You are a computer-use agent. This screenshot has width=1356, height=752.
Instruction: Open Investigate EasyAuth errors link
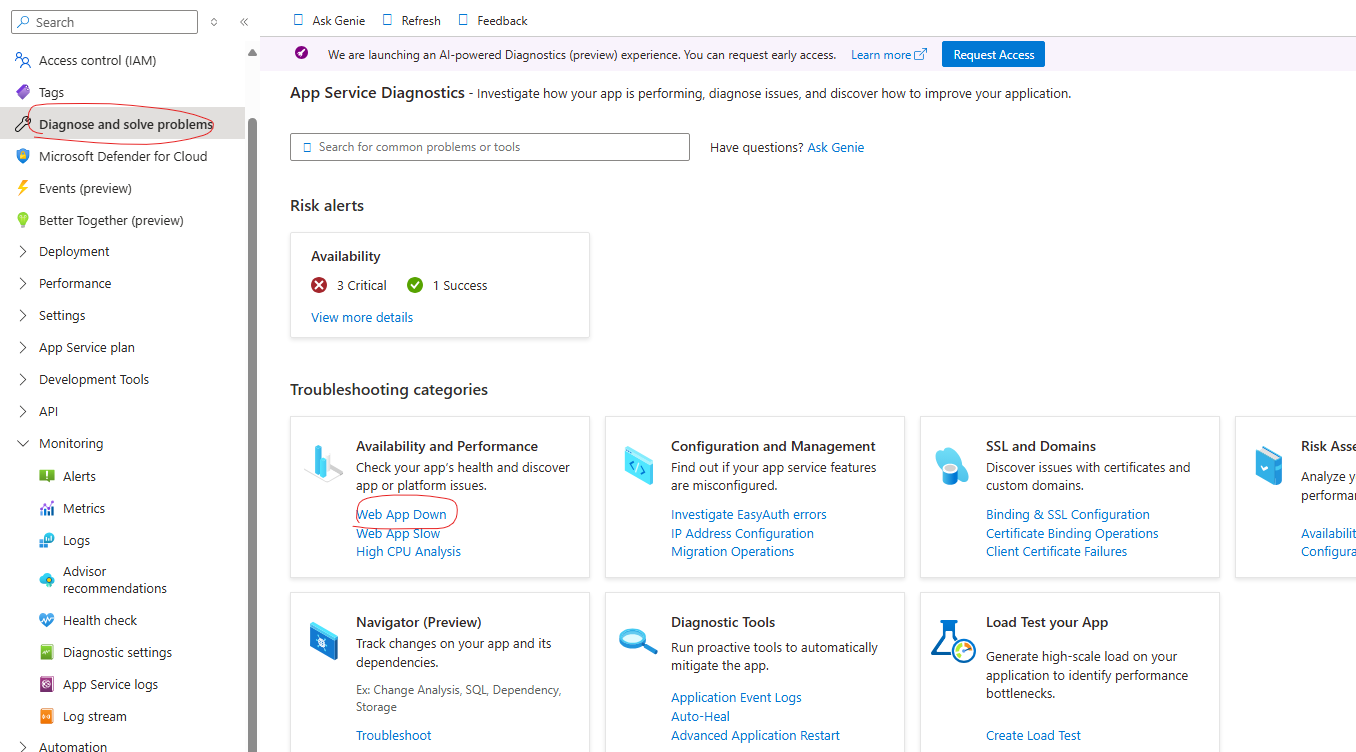tap(749, 514)
